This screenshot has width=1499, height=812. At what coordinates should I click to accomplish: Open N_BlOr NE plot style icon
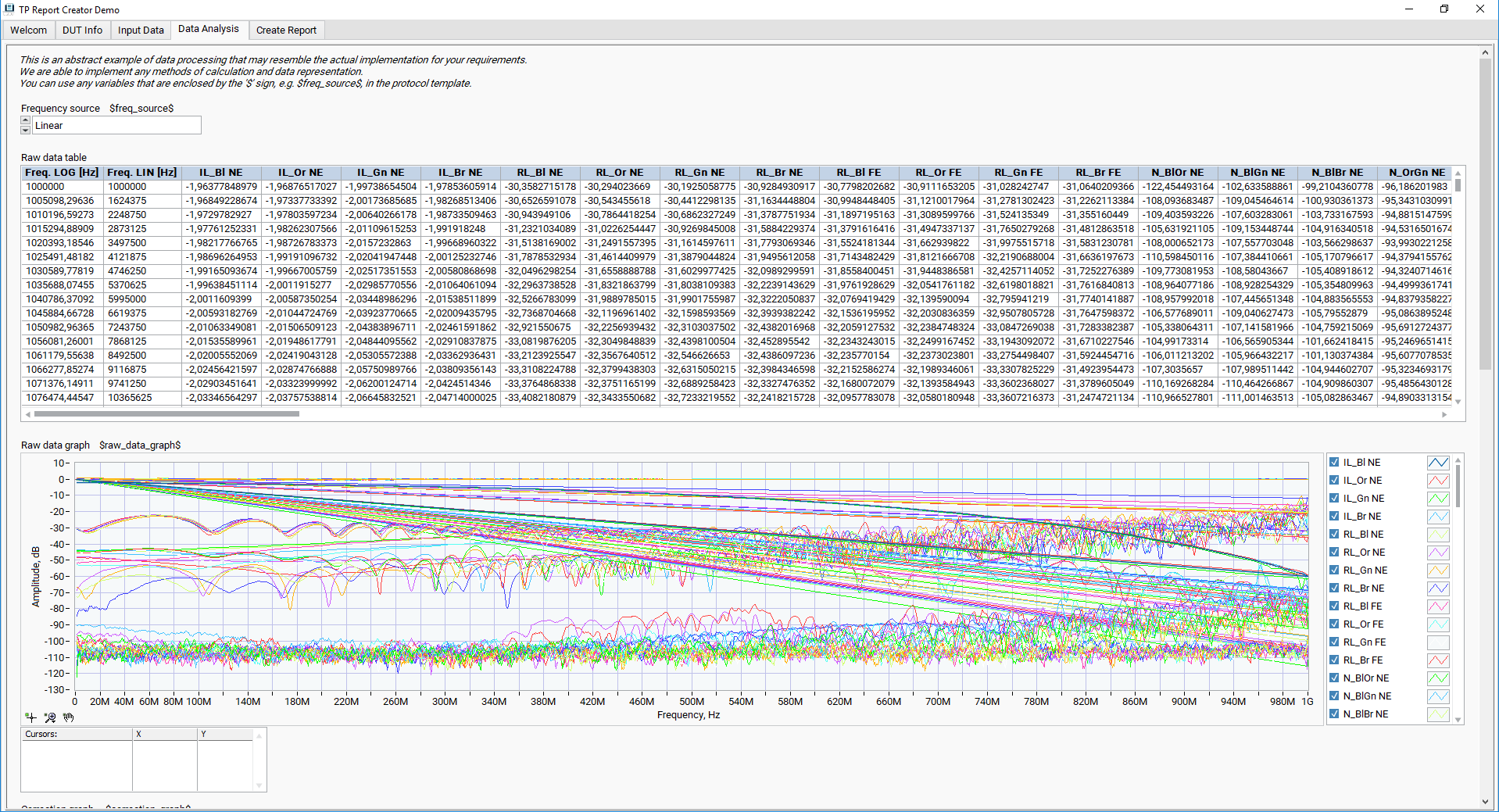click(1438, 678)
